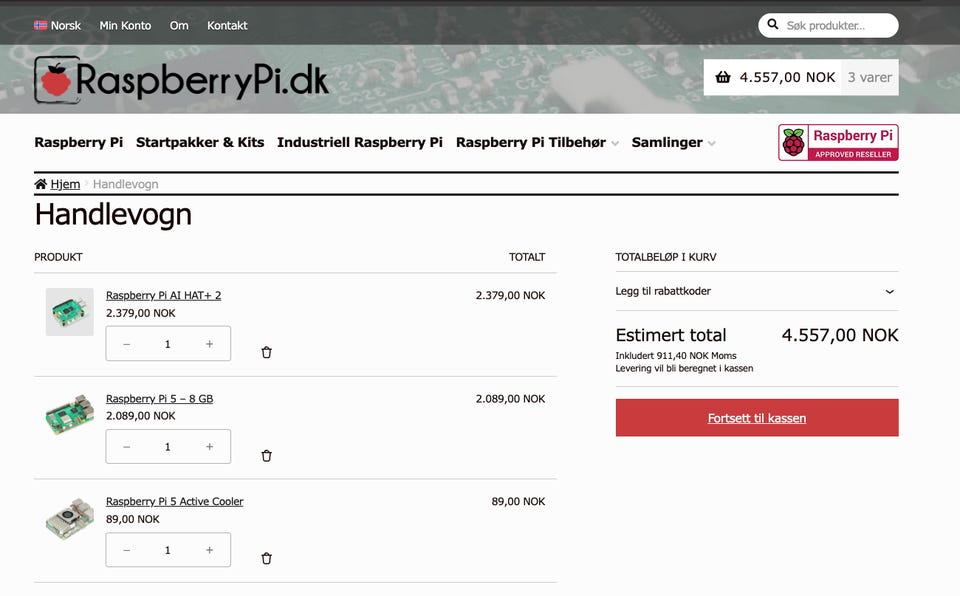Viewport: 960px width, 596px height.
Task: Click the 2.379,00 NOK row total
Action: [x=511, y=295]
